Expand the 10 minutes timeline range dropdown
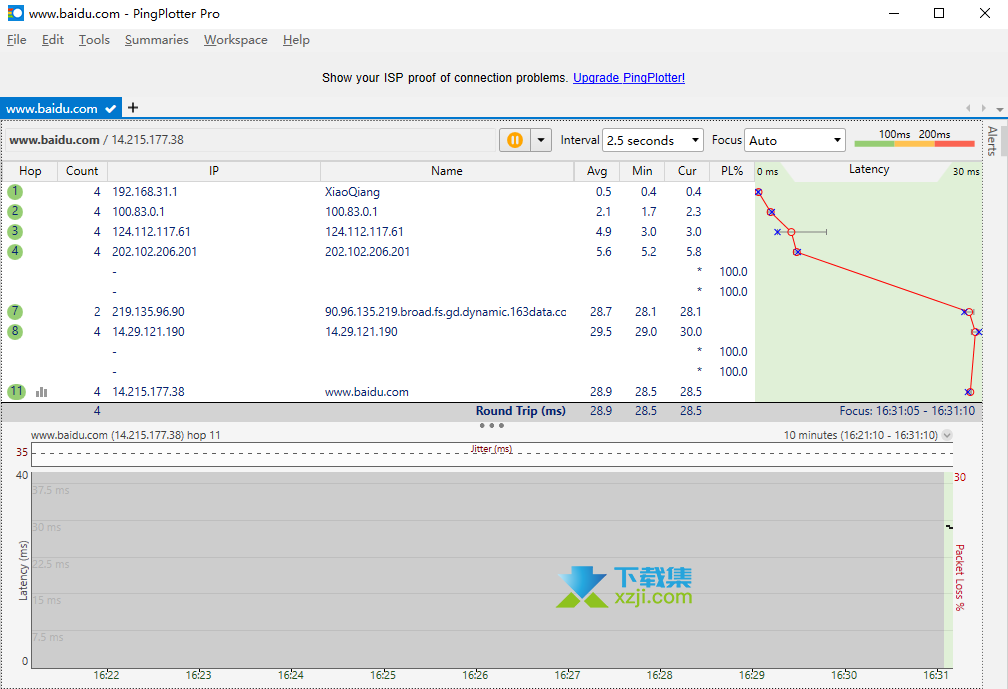Screen dimensions: 1008x689 point(947,435)
